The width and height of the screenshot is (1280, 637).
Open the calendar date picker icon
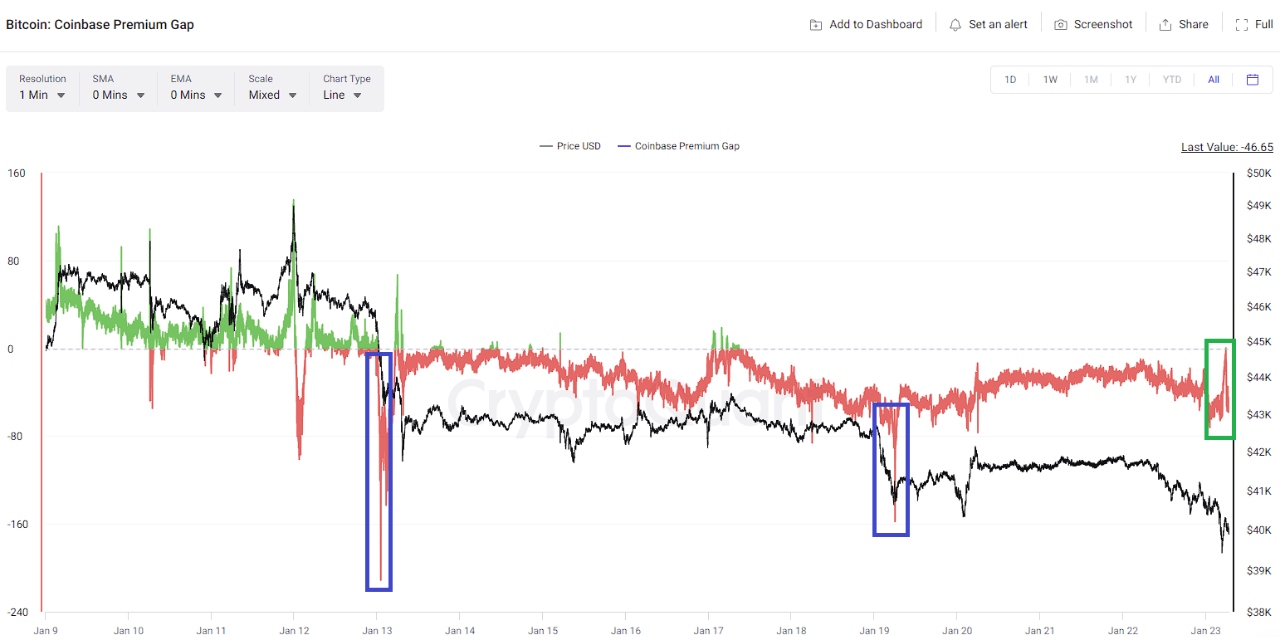pos(1252,80)
